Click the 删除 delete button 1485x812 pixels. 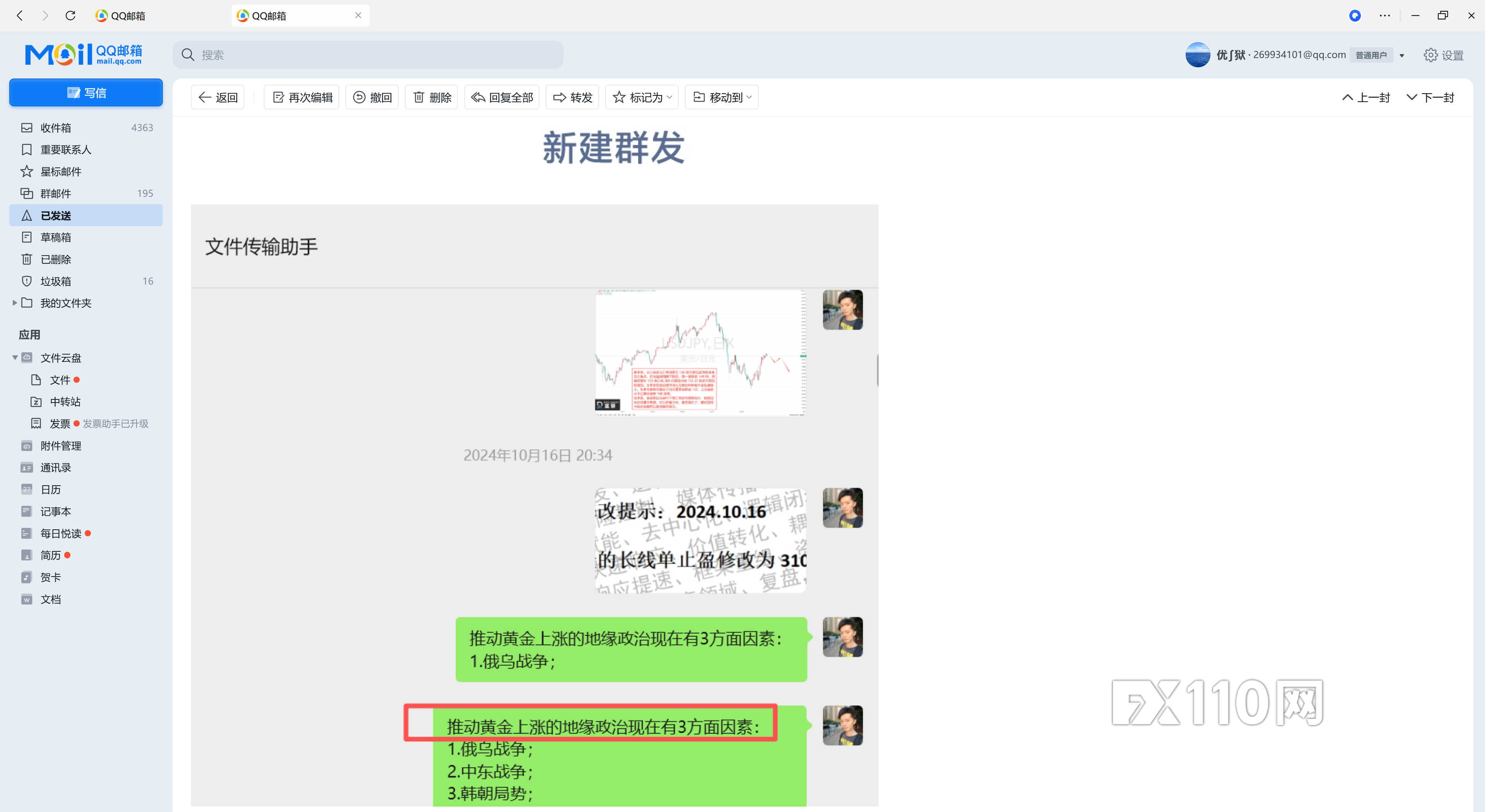[x=432, y=97]
